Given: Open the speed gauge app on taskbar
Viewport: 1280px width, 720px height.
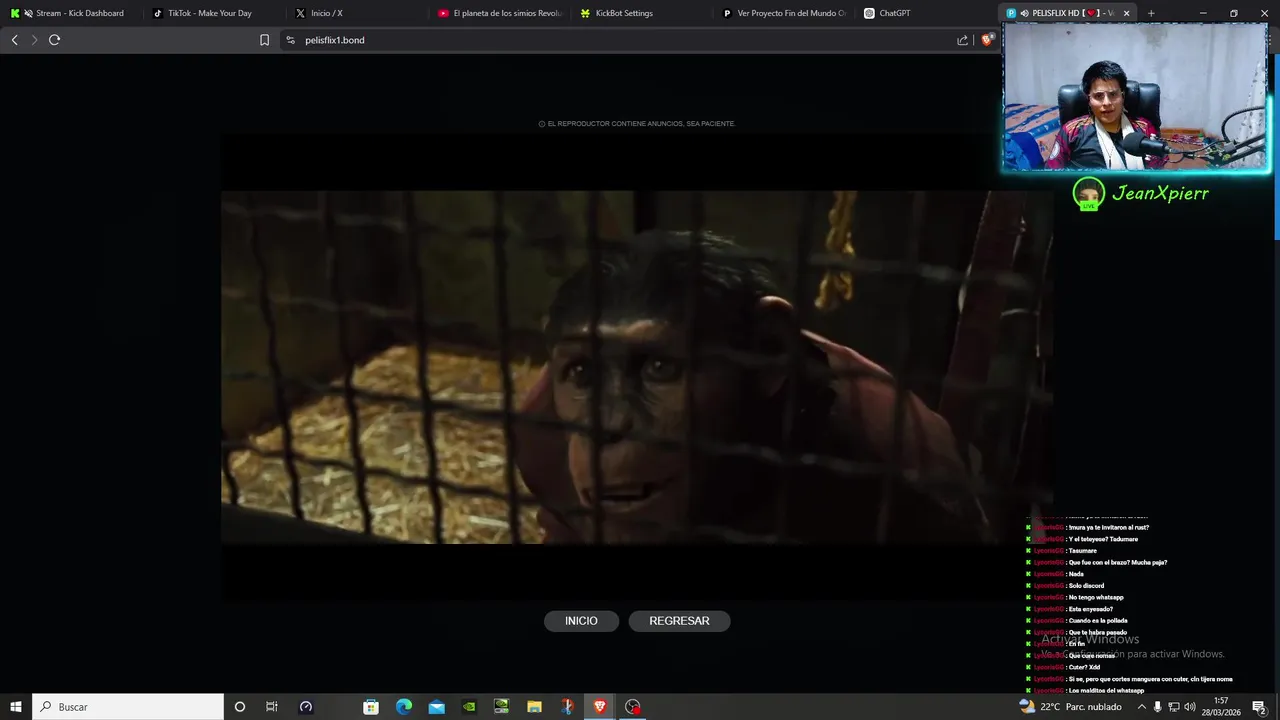Looking at the screenshot, I should click(x=306, y=707).
